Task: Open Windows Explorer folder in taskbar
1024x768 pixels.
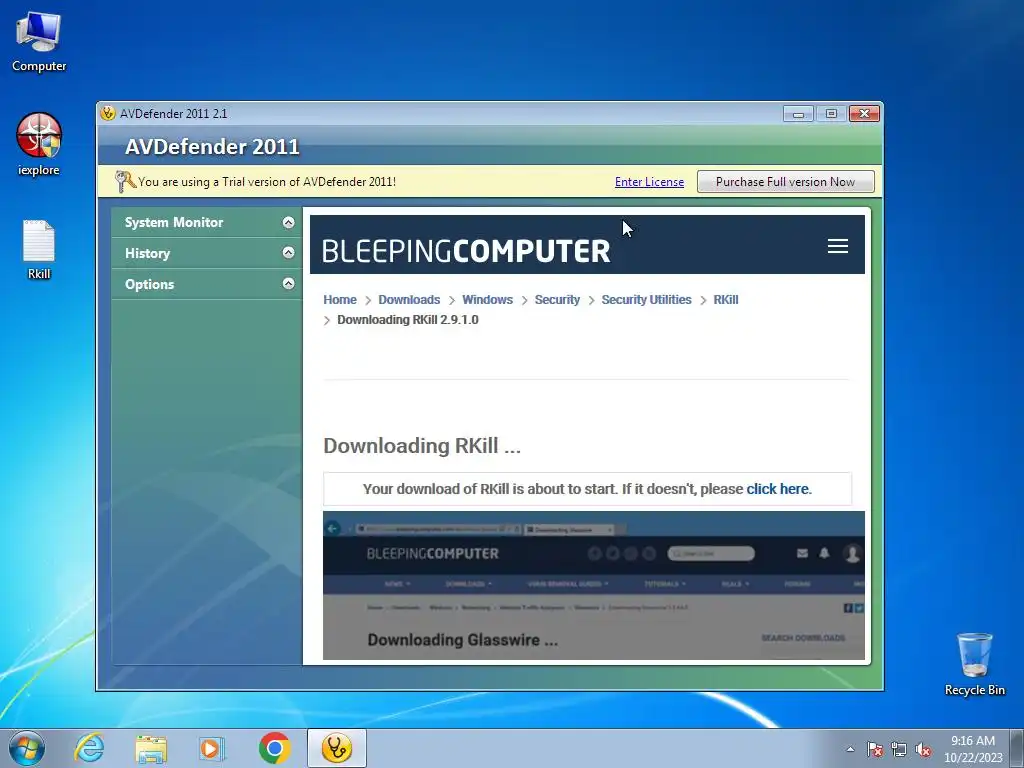Action: [151, 748]
